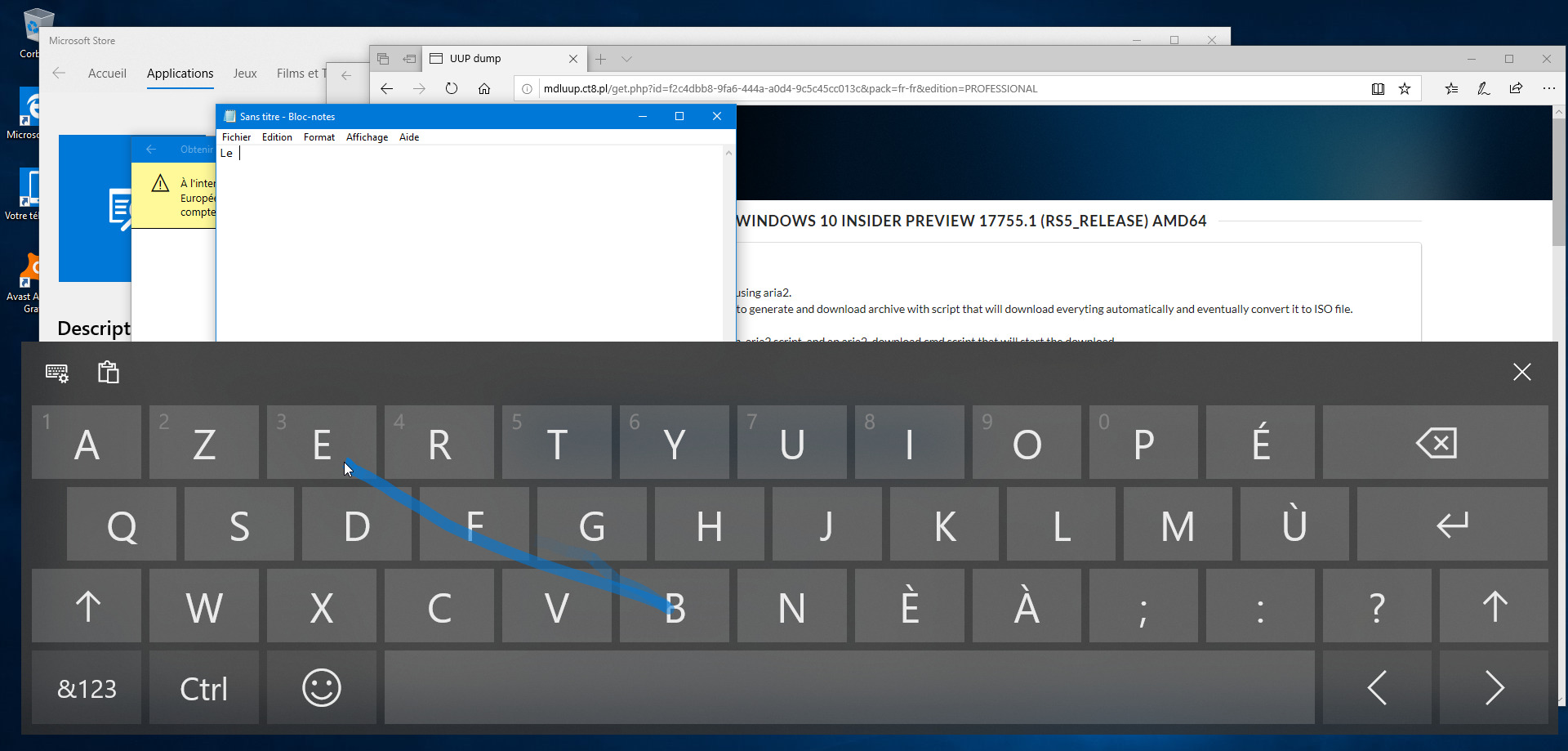Select the UUP dump browser tab
Viewport: 1568px width, 751px height.
coord(504,59)
